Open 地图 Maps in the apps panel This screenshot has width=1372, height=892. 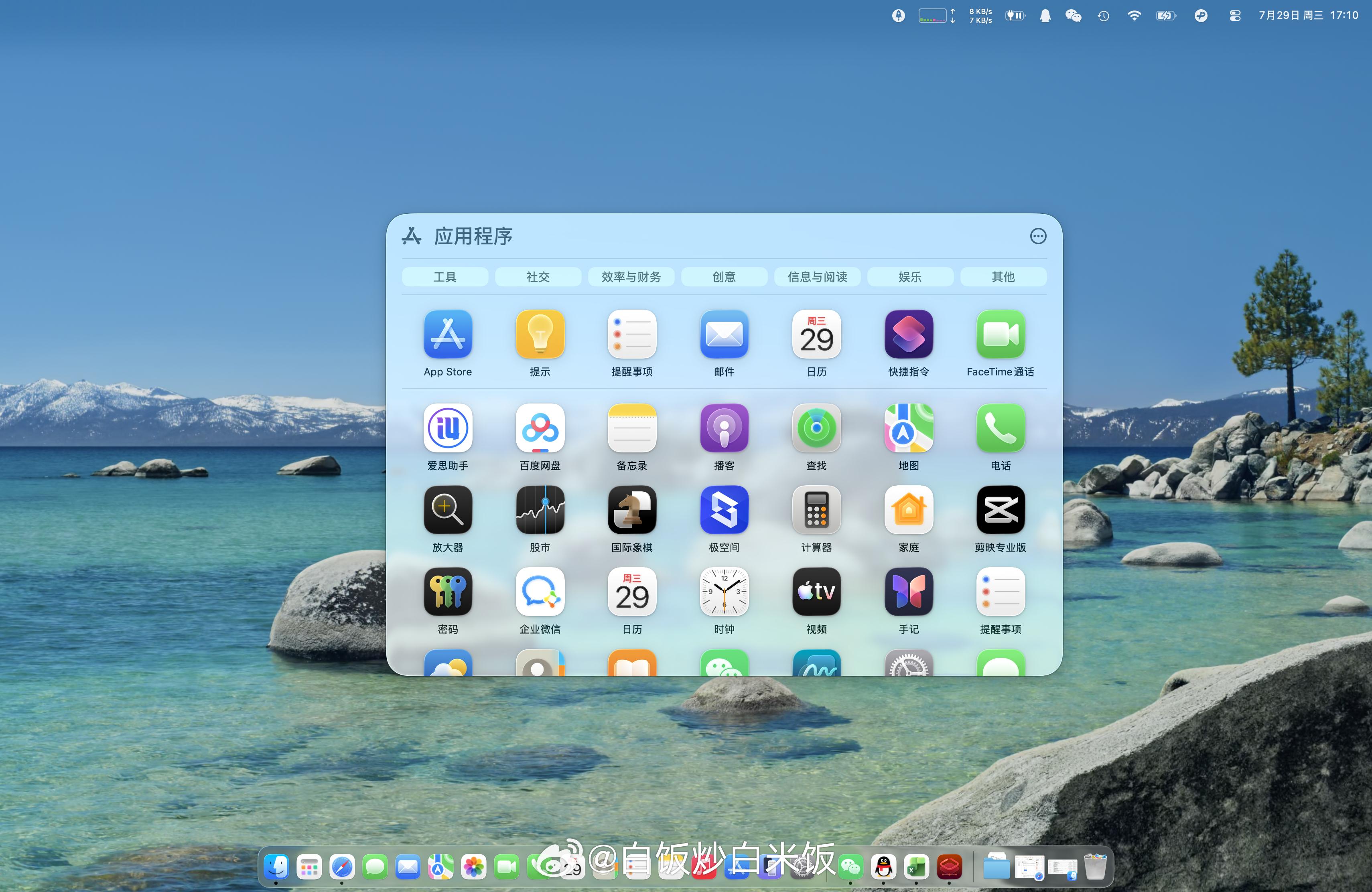coord(909,428)
